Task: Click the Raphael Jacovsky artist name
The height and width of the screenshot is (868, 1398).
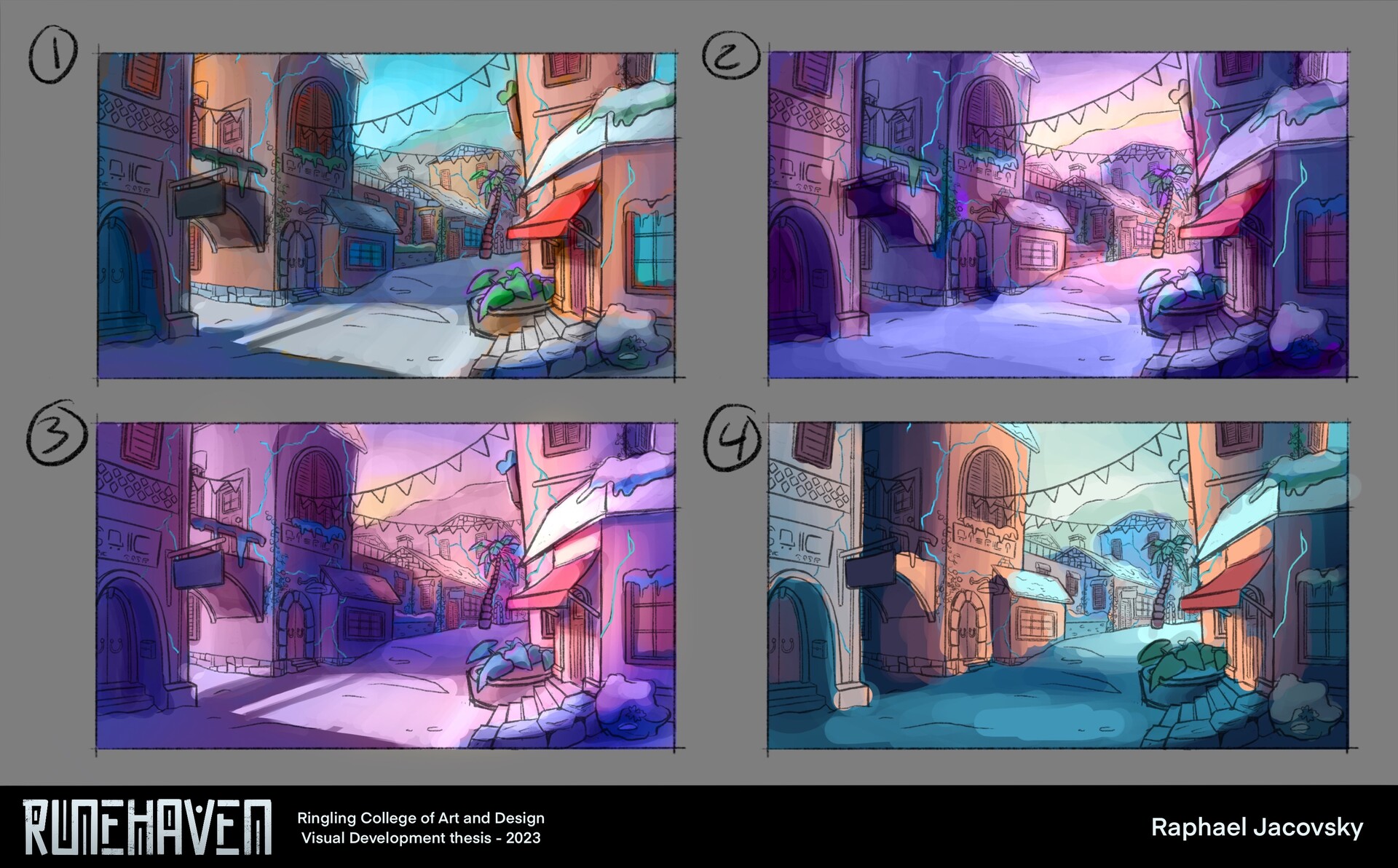Action: click(x=1257, y=828)
